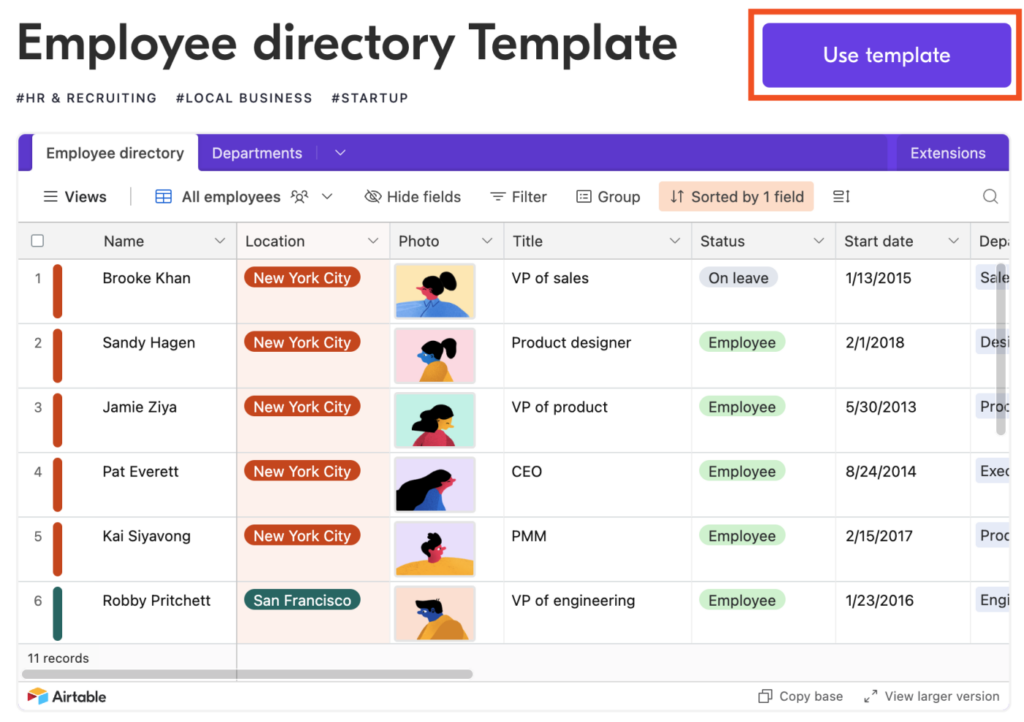Screen dimensions: 1024x722
Task: Open the Title column dropdown arrow
Action: click(675, 241)
